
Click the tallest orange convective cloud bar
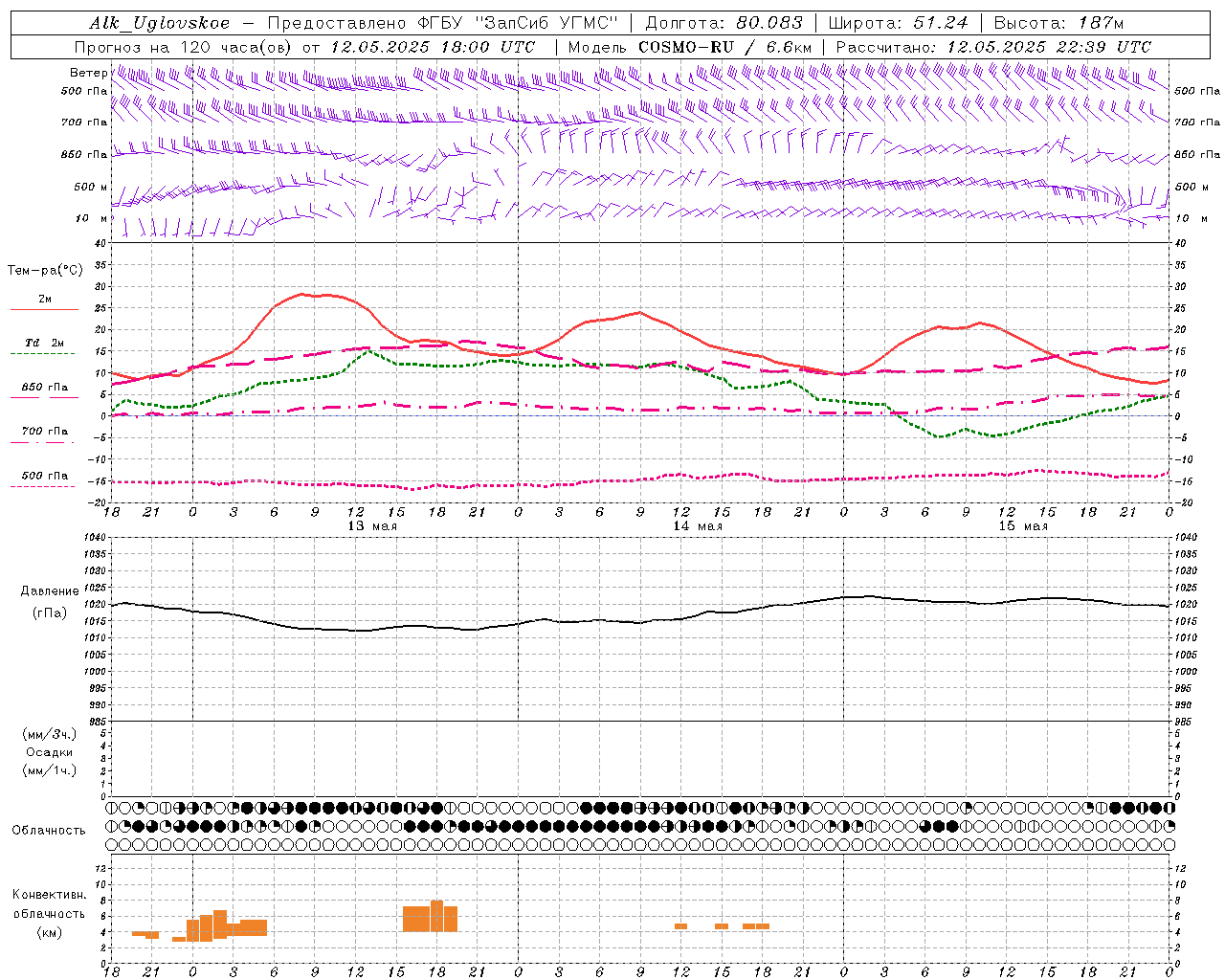coord(437,916)
